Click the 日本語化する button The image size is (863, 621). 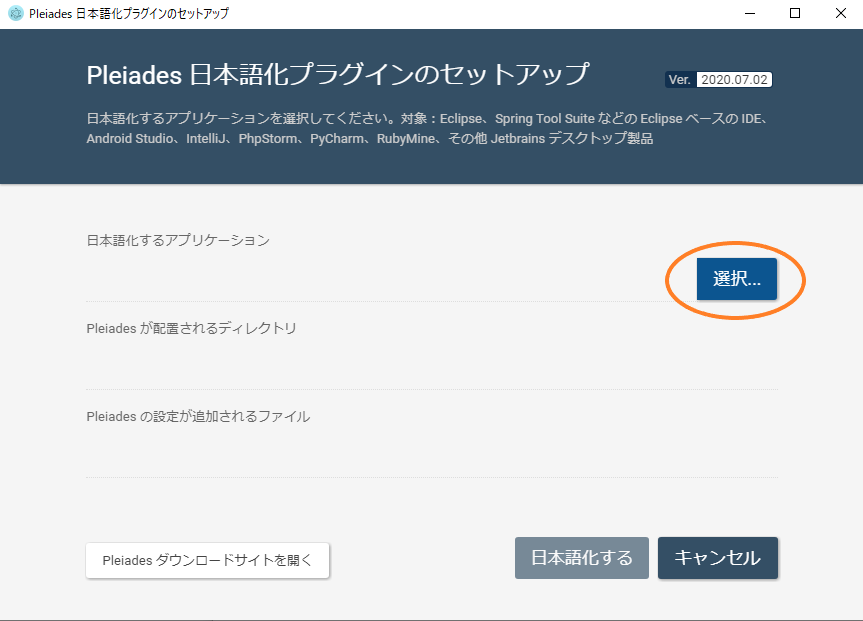581,558
